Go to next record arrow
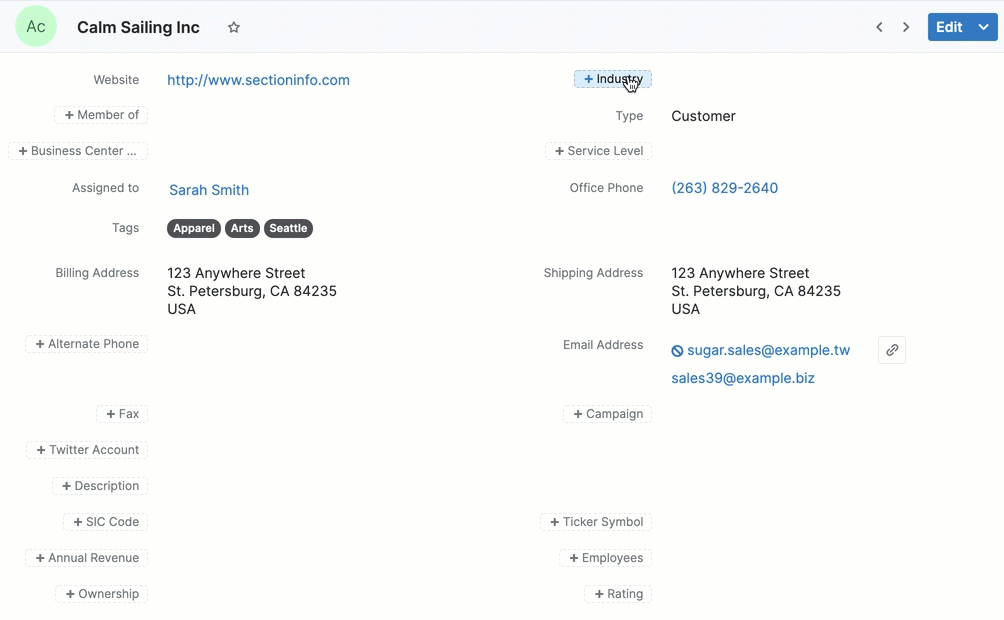Screen dimensions: 1004x620 click(906, 28)
